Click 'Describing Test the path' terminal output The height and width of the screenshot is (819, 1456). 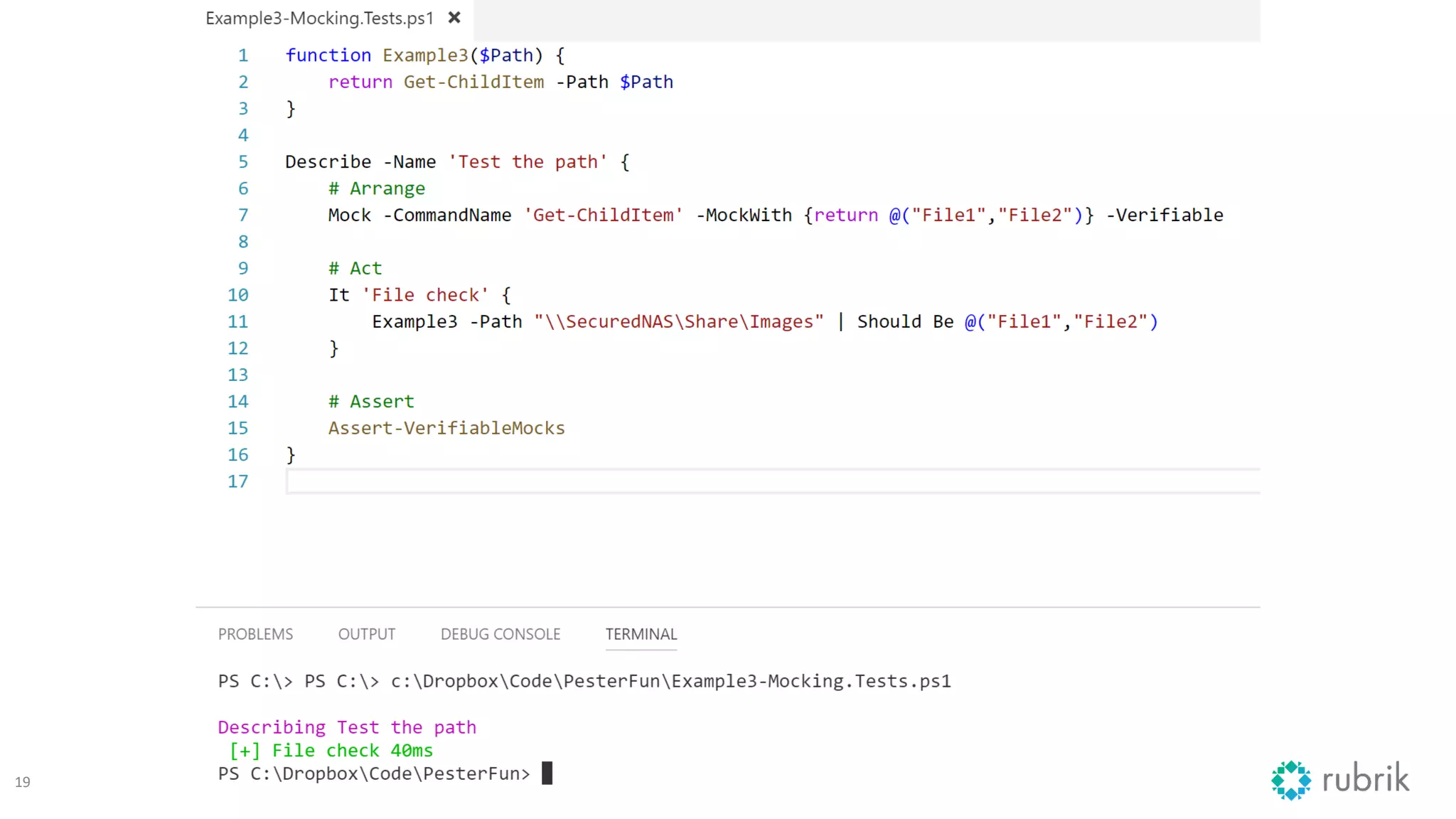click(347, 727)
